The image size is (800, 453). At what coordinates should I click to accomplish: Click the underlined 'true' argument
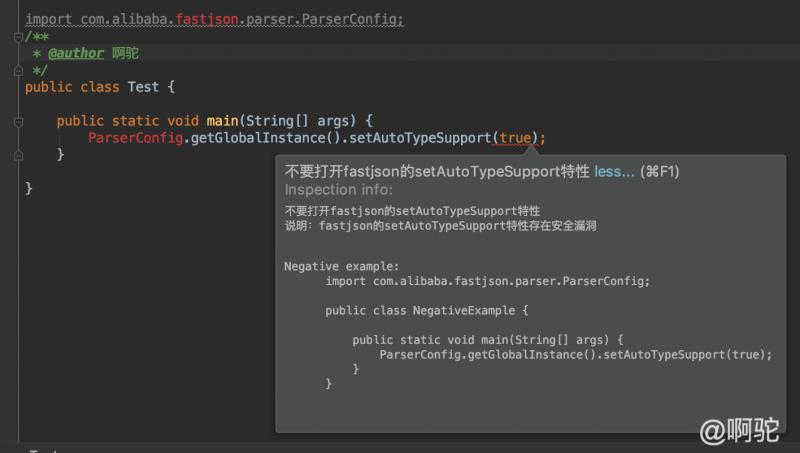point(516,138)
